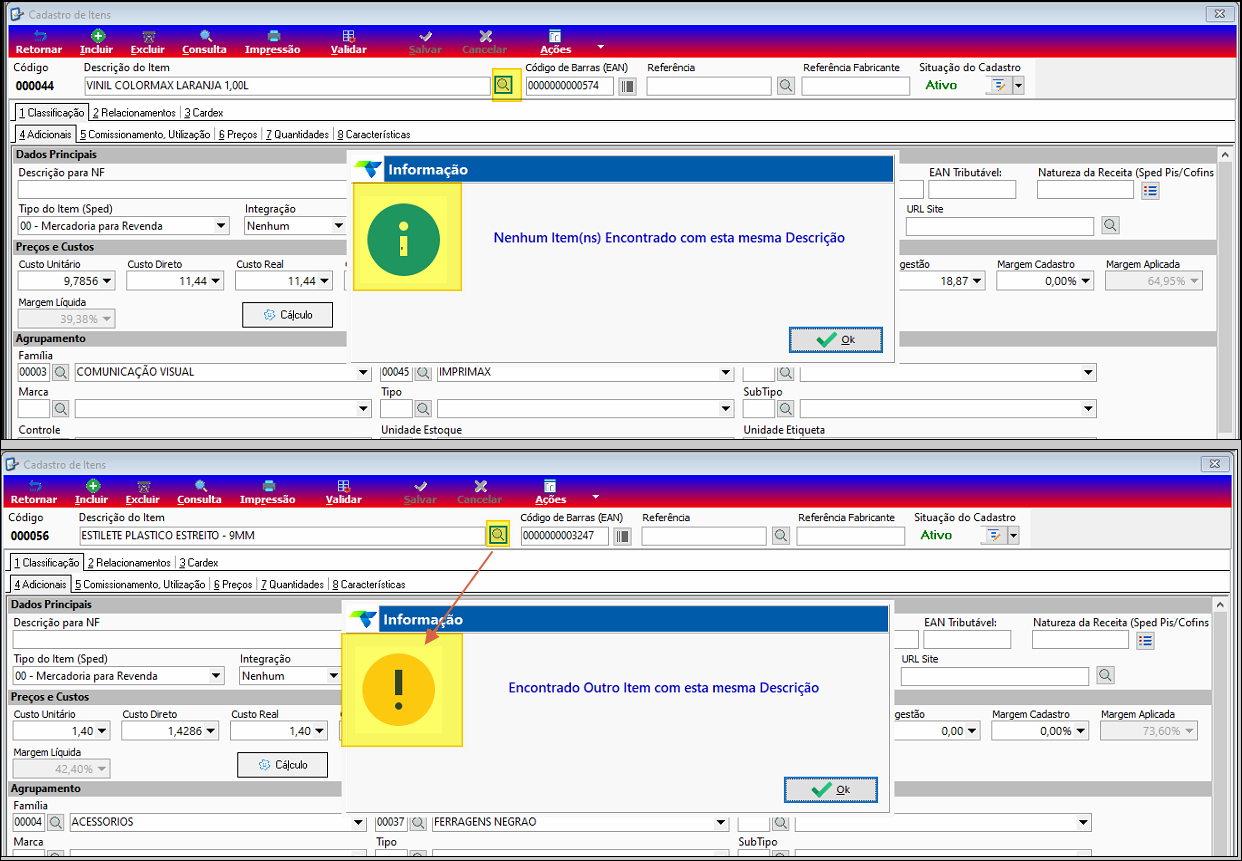Click Ok on 'Encontrado Outro Item' dialog
Screen dimensions: 1242x861
click(831, 790)
